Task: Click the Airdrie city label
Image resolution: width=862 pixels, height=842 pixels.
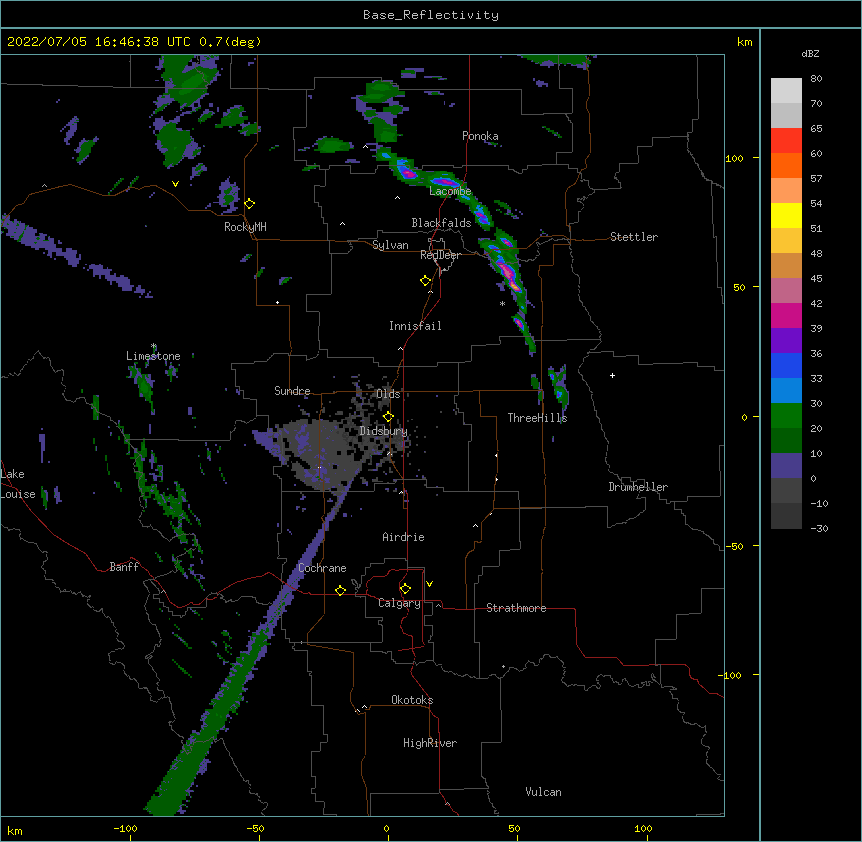Action: coord(403,537)
